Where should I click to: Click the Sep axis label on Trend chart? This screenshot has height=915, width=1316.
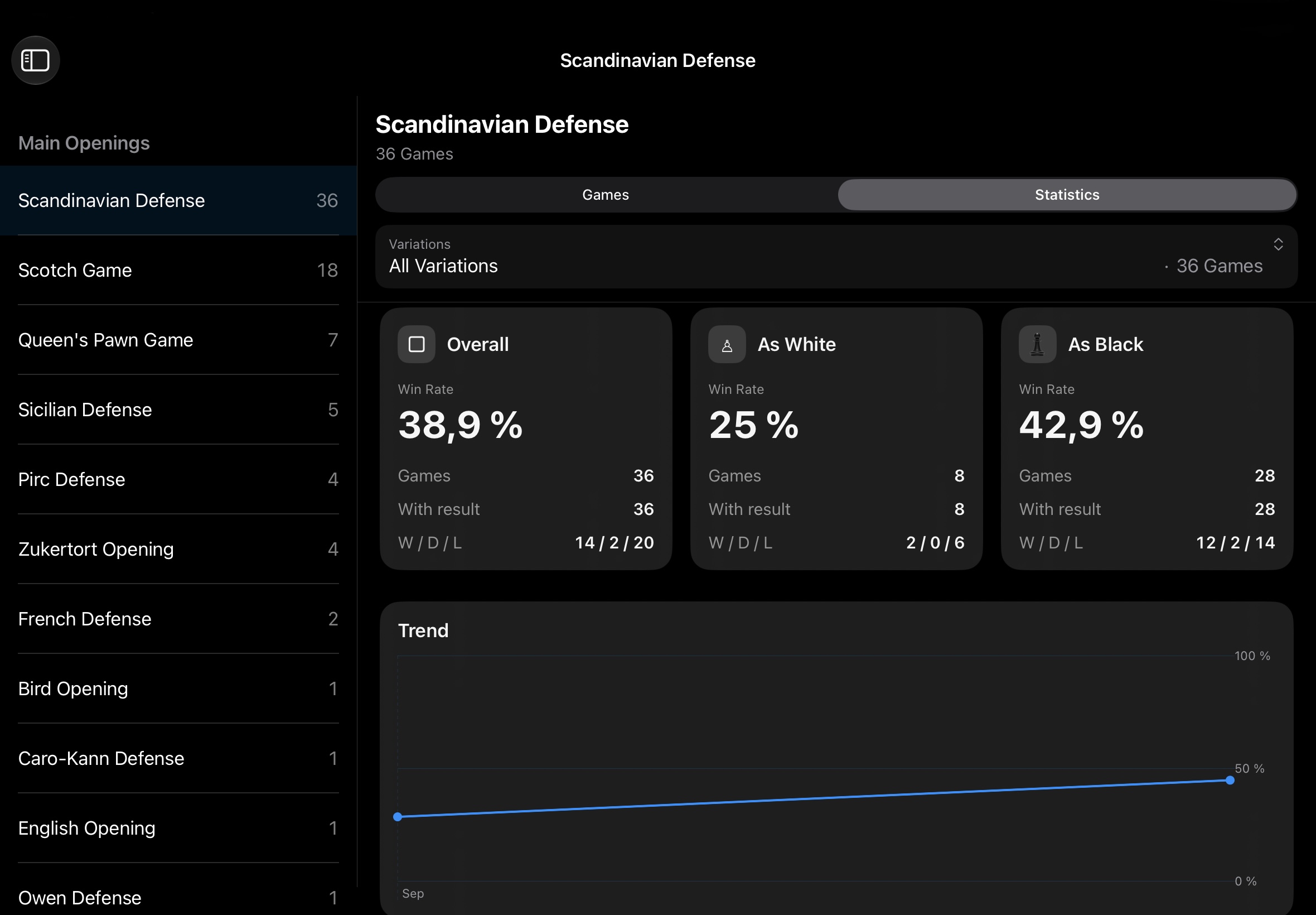pos(413,894)
